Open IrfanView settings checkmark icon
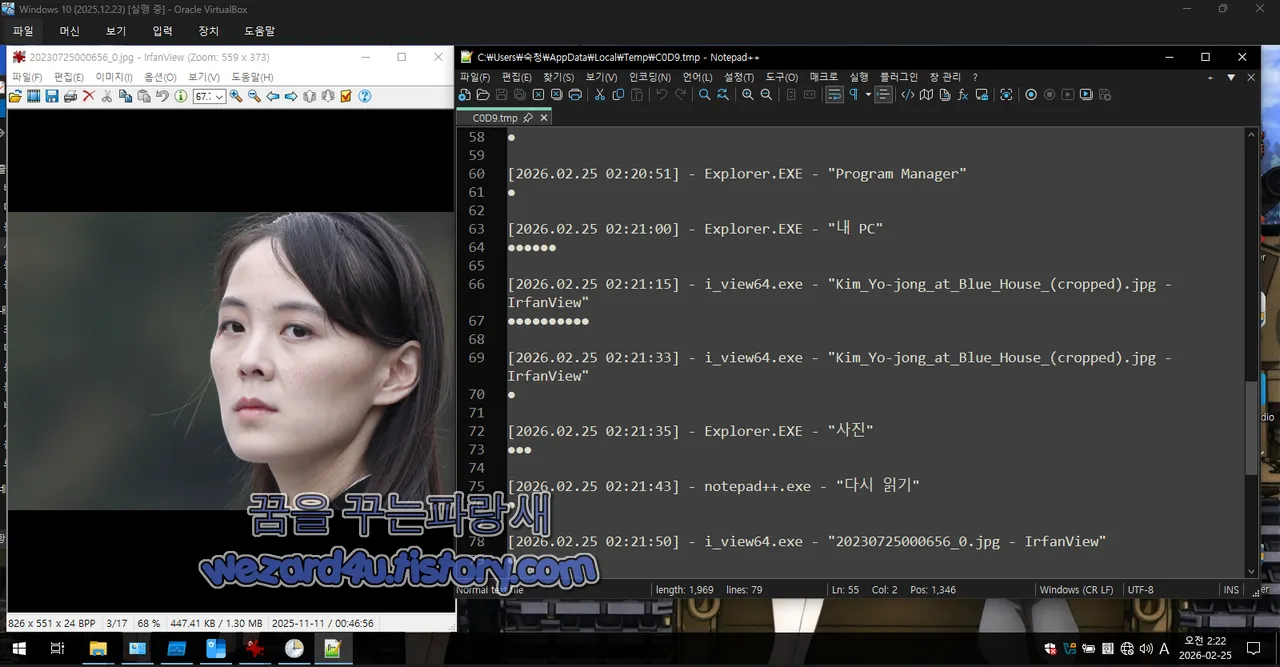Viewport: 1280px width, 667px height. pos(346,96)
